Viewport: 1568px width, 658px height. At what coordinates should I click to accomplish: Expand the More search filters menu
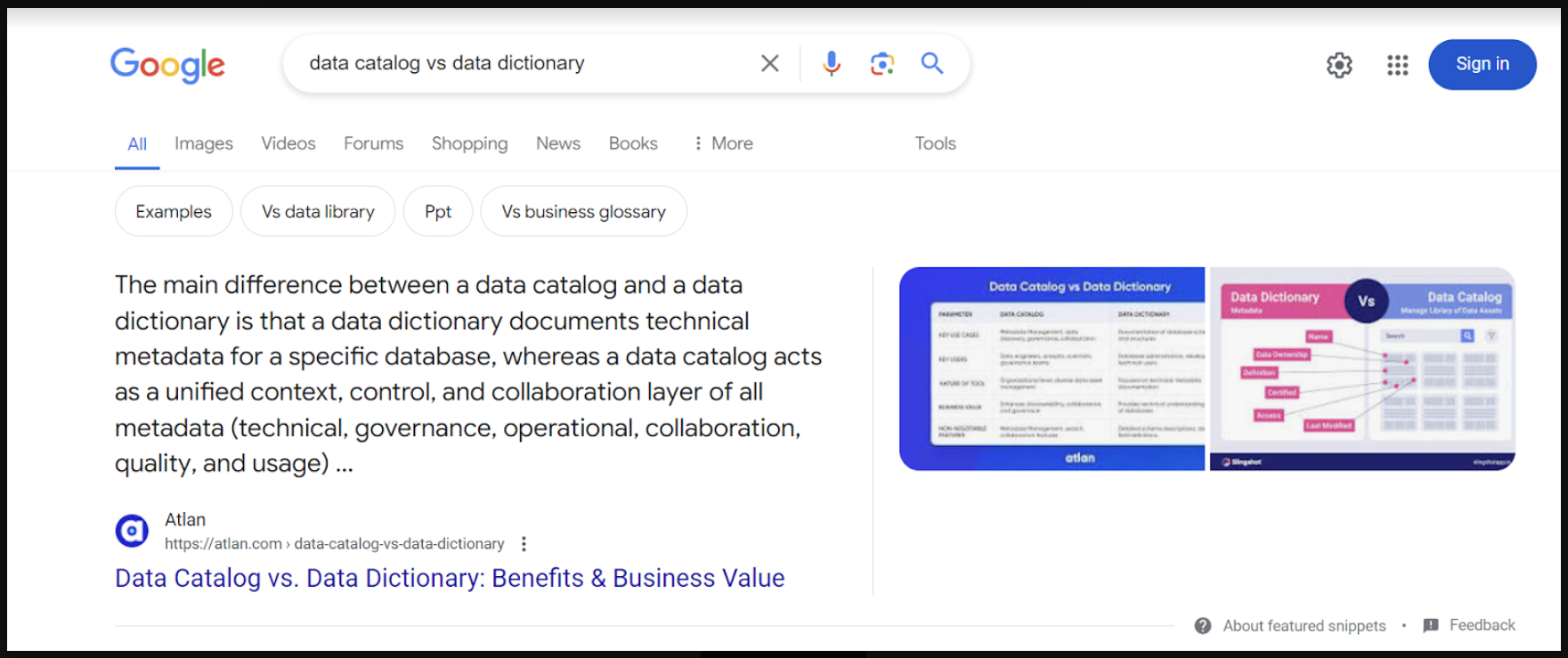coord(723,143)
